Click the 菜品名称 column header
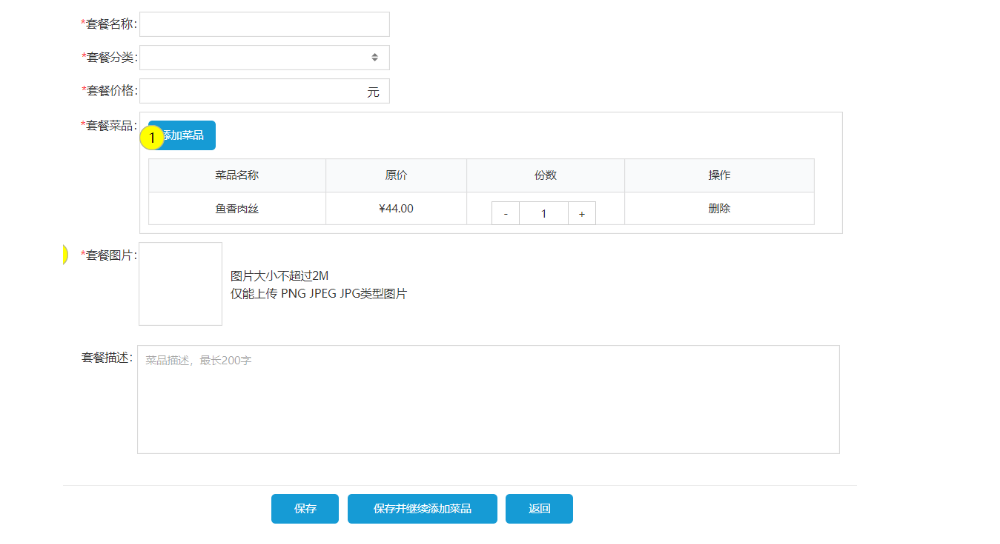This screenshot has height=544, width=1000. point(237,175)
